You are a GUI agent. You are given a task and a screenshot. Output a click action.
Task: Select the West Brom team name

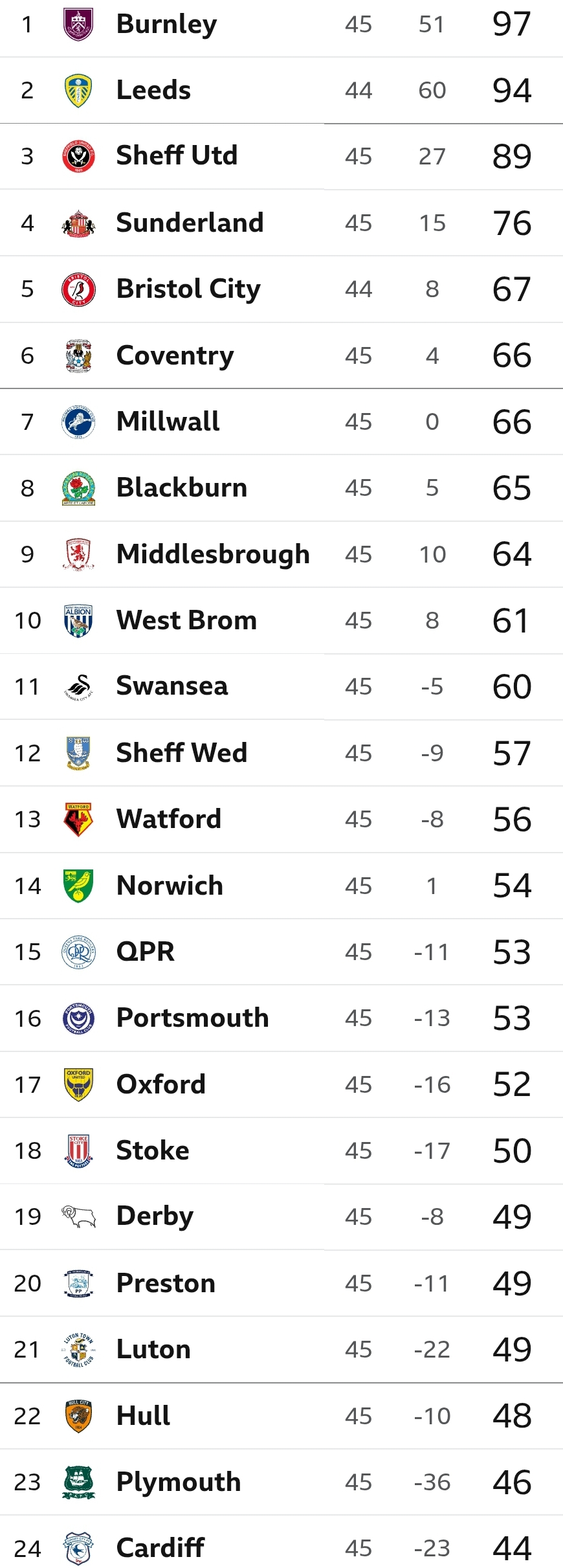point(186,620)
